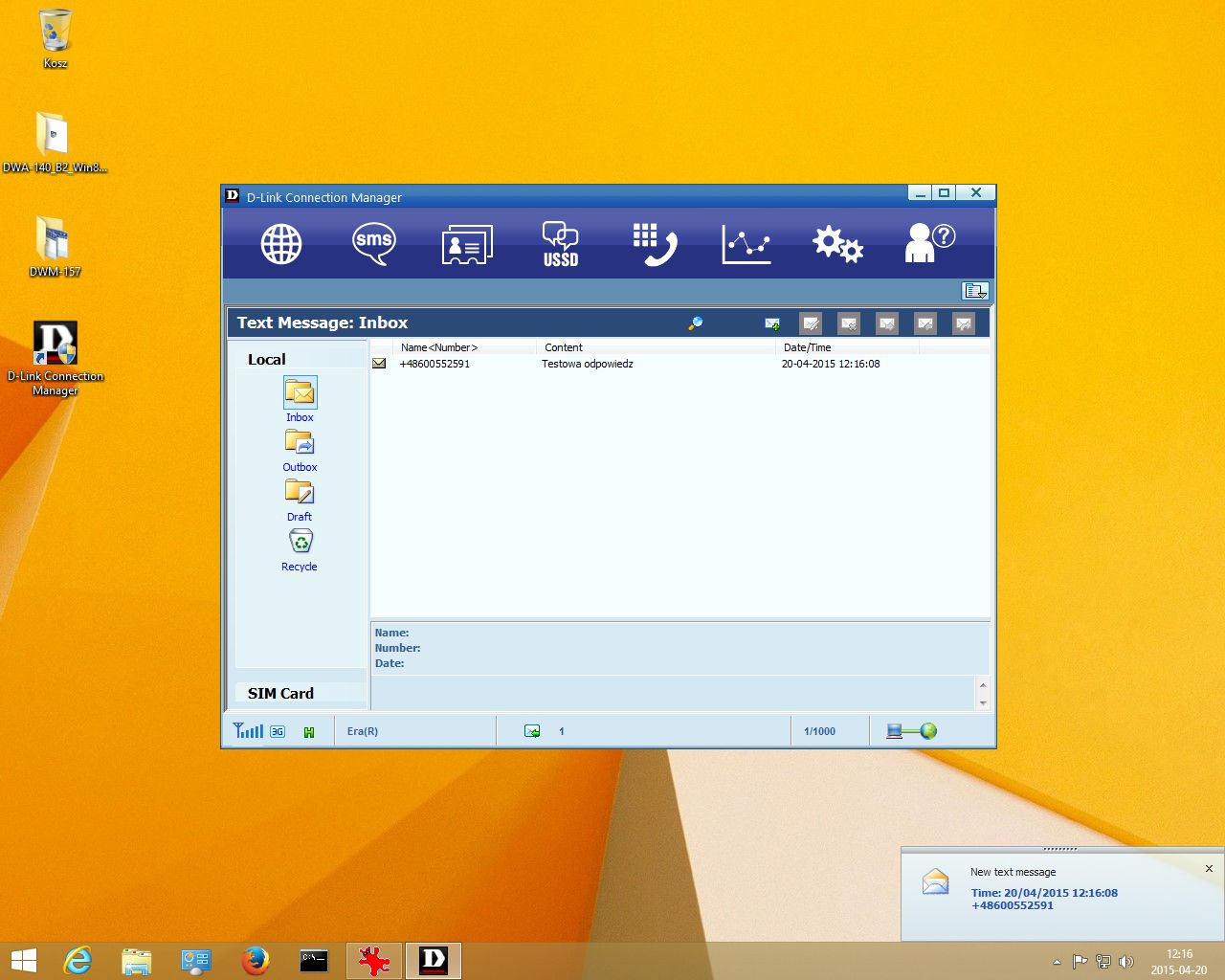Sort by Name<Number> column header
The image size is (1225, 980).
pos(464,347)
